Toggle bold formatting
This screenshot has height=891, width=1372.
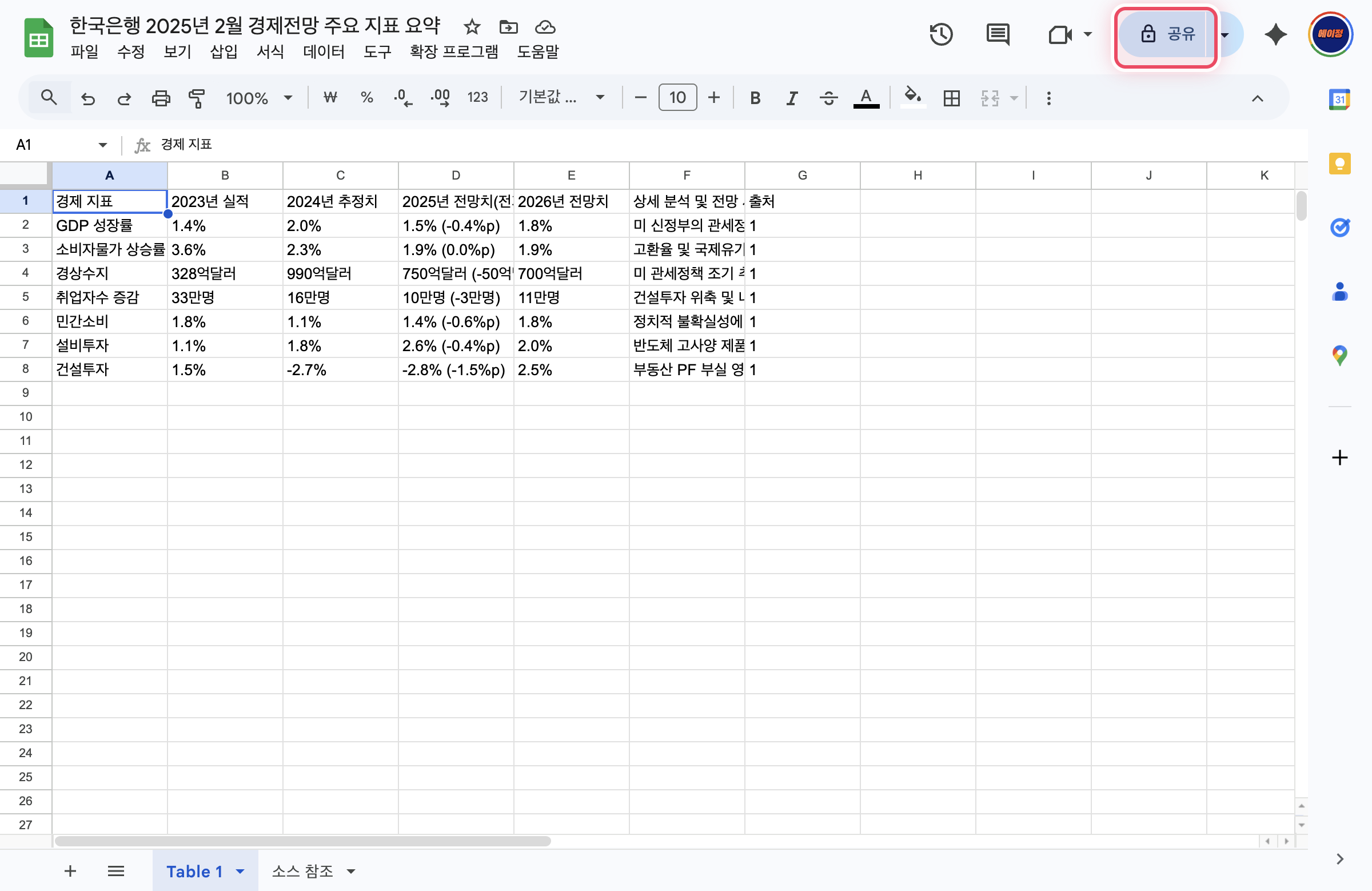[x=755, y=97]
